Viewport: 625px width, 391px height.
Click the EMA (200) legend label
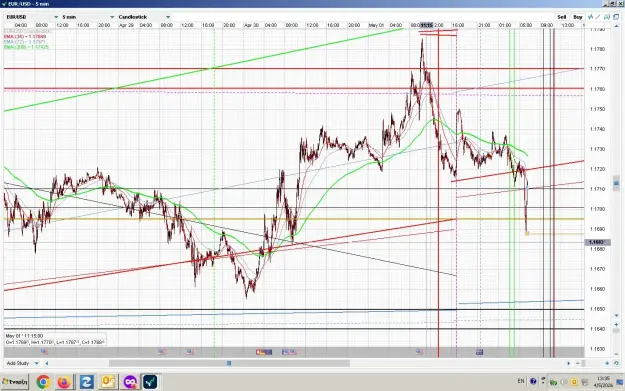[x=26, y=47]
